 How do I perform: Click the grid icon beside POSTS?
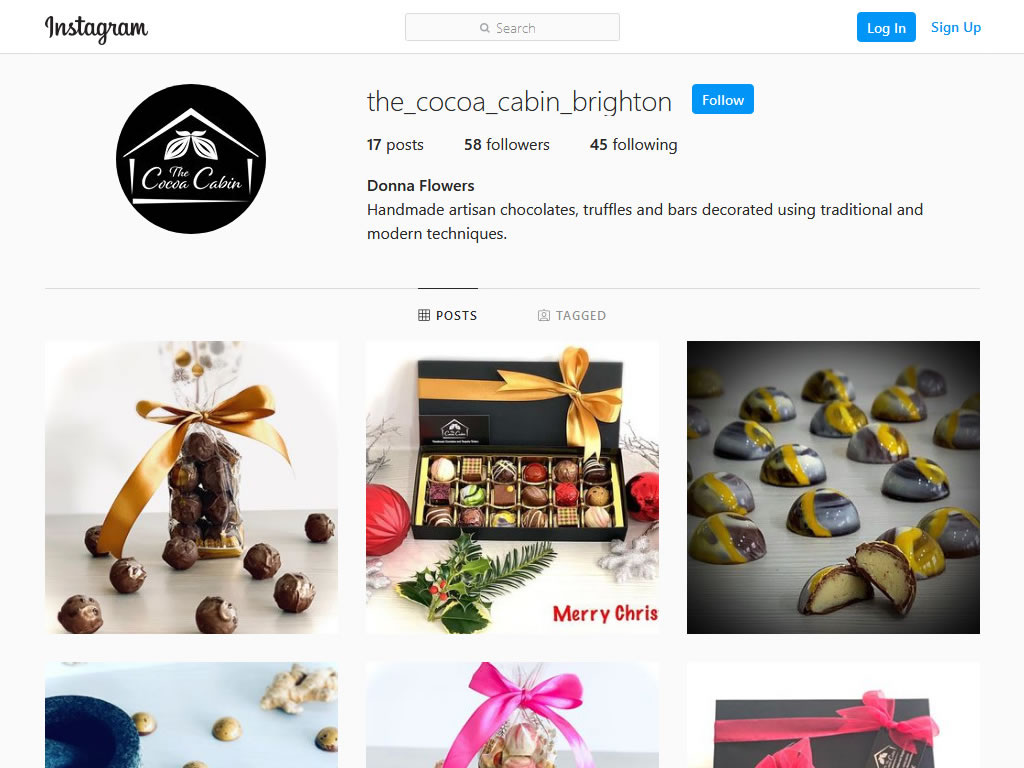coord(424,315)
